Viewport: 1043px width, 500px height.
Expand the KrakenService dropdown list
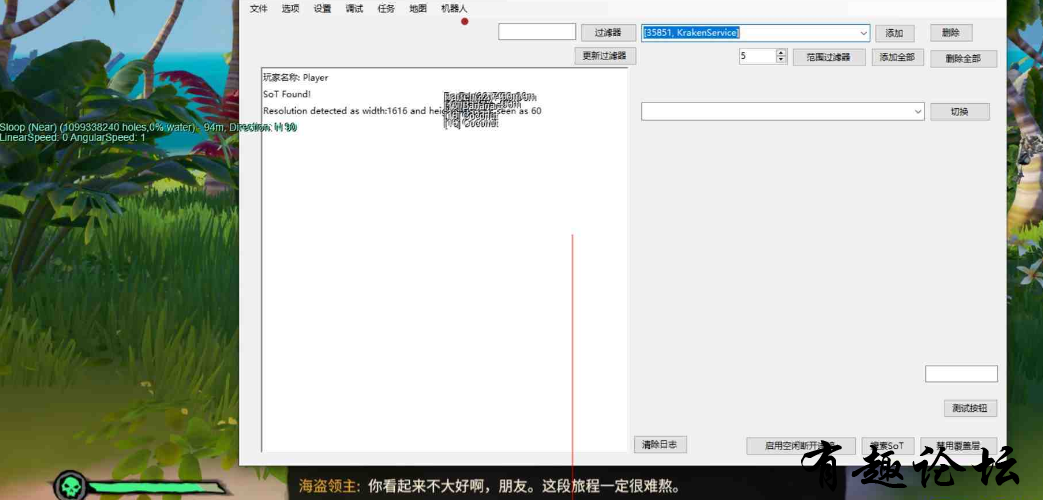pyautogui.click(x=862, y=33)
